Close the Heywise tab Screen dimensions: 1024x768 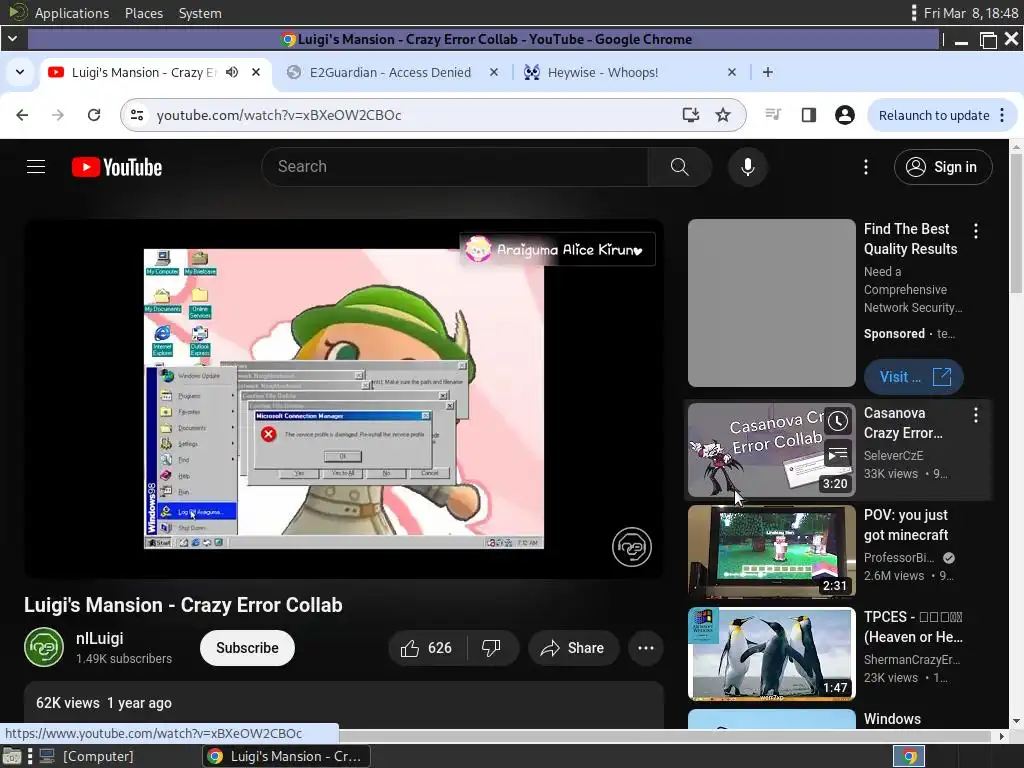(731, 72)
